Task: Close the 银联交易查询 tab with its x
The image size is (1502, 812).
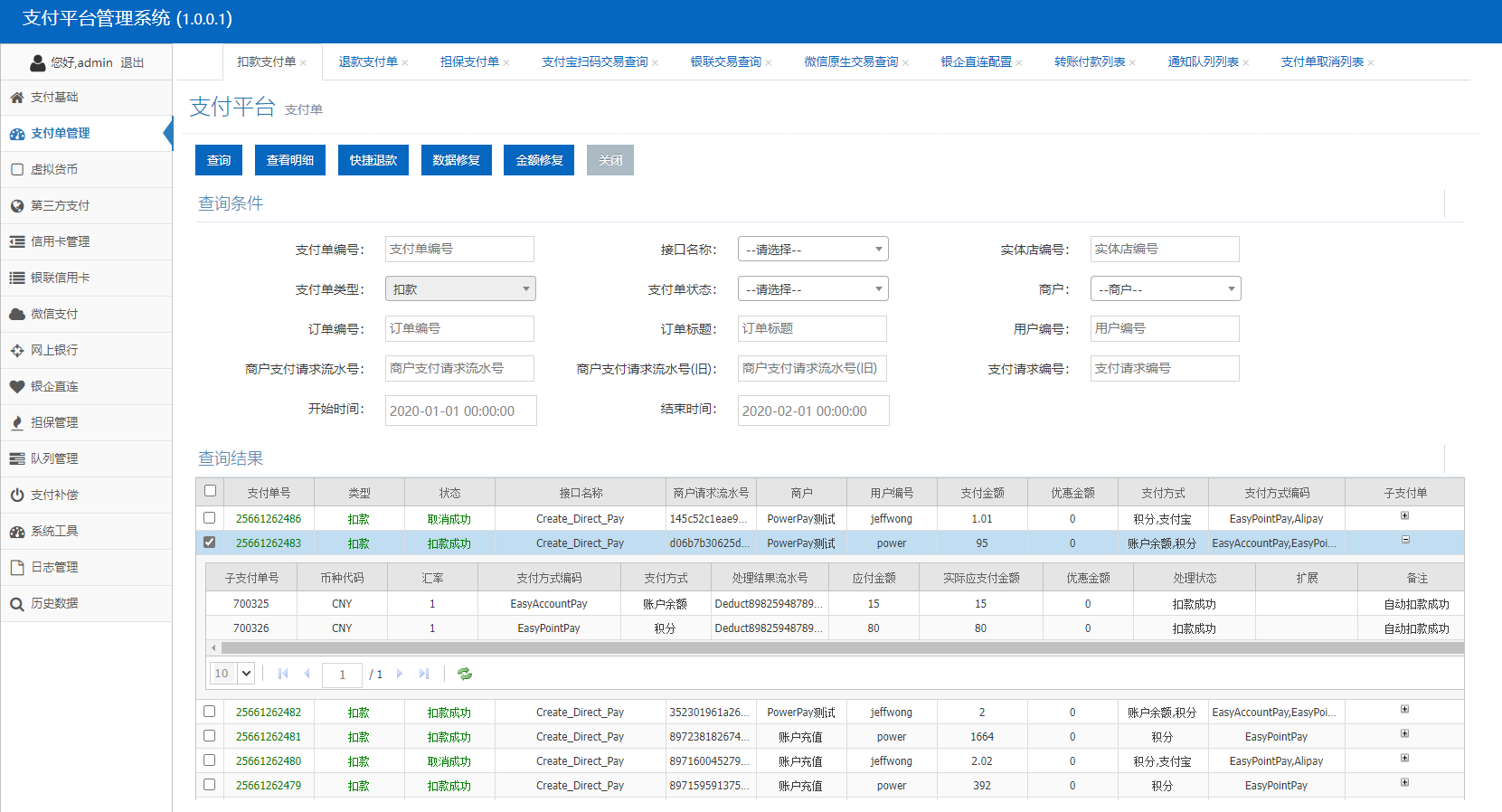Action: coord(769,62)
